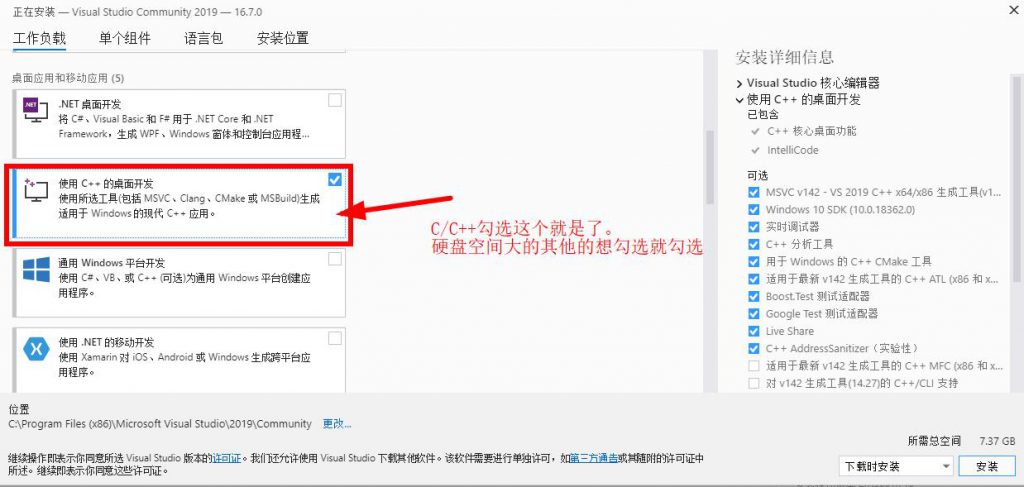Image resolution: width=1024 pixels, height=487 pixels.
Task: Uncheck the v142 C++ ATL option
Action: click(754, 279)
